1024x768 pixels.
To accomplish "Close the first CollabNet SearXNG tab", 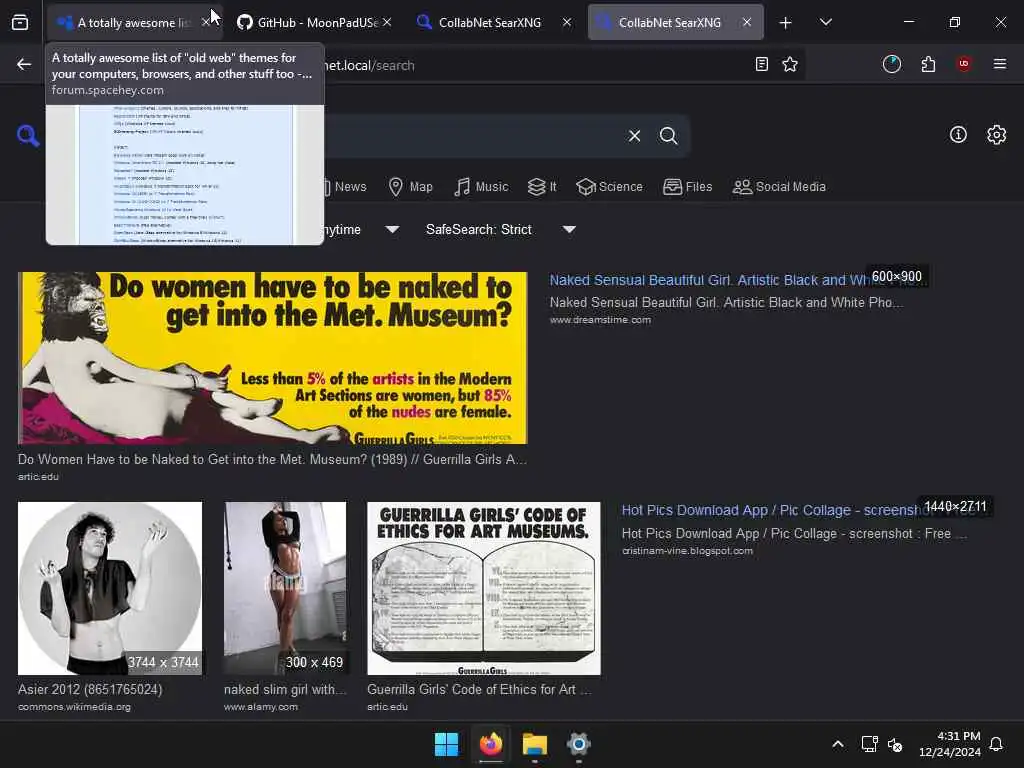I will click(x=567, y=22).
